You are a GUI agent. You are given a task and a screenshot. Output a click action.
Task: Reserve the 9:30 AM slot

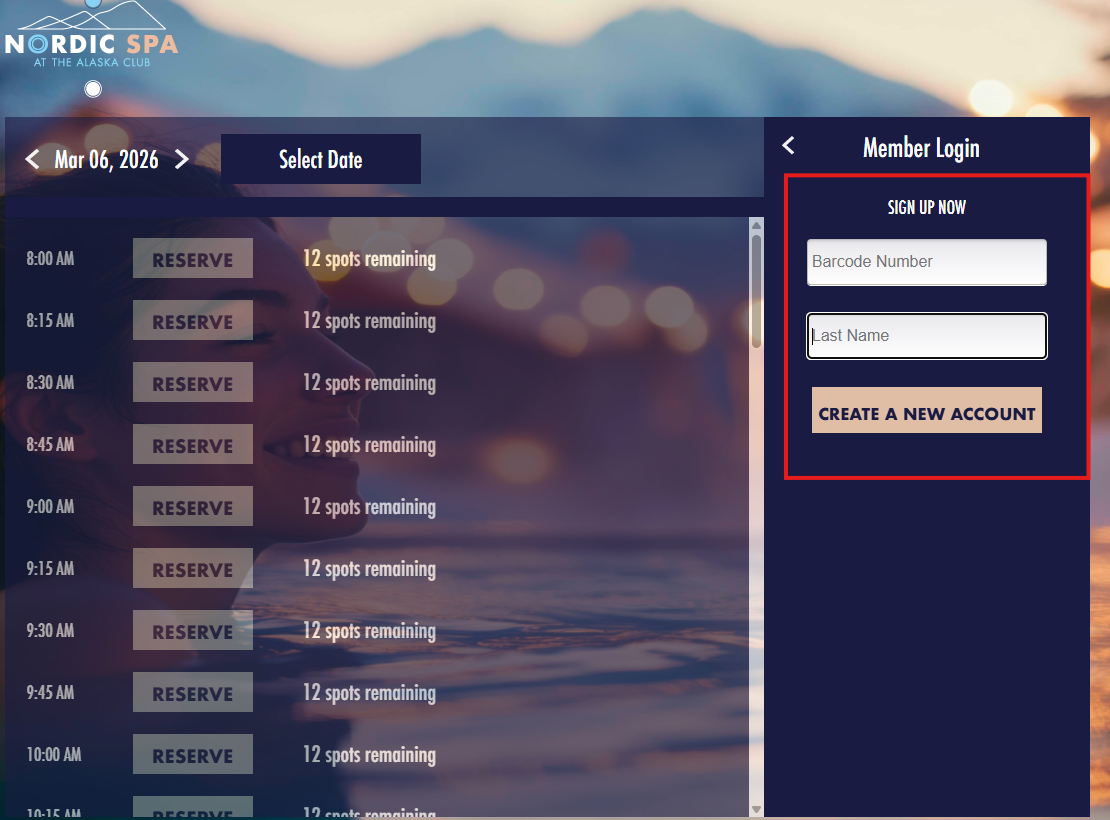point(192,631)
